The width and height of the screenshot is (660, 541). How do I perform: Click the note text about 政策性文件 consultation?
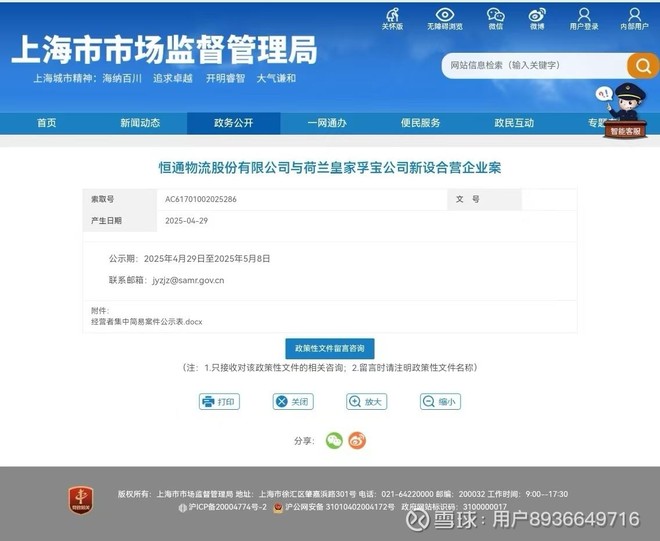pos(330,368)
